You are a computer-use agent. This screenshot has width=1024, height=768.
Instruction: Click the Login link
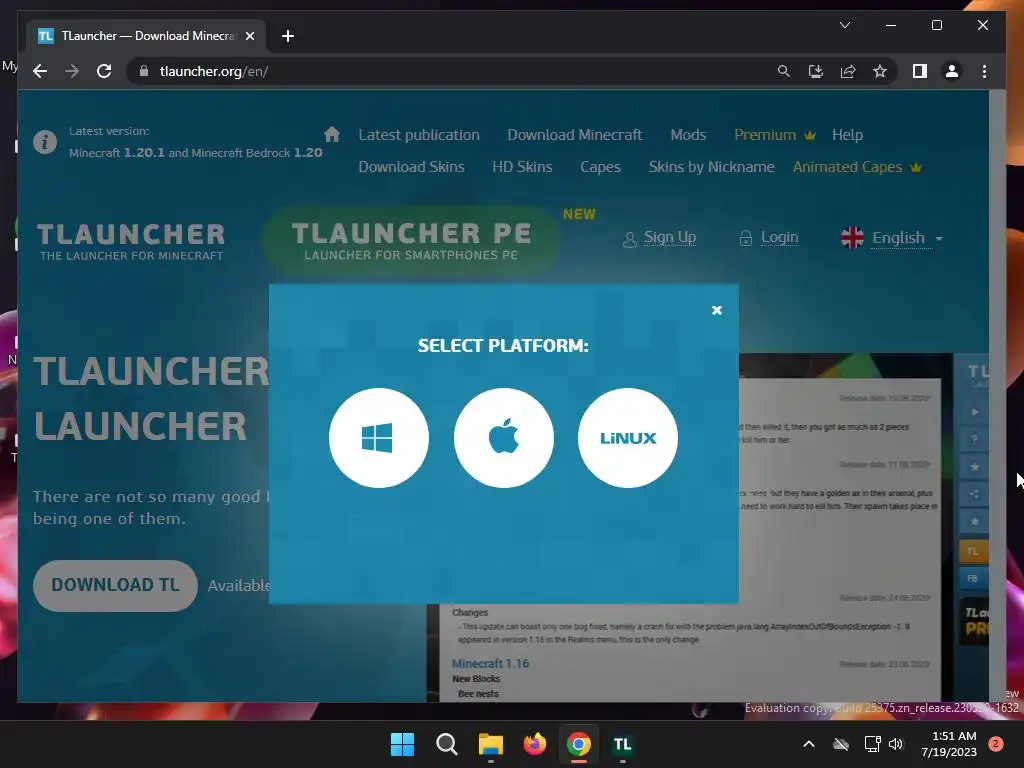779,237
